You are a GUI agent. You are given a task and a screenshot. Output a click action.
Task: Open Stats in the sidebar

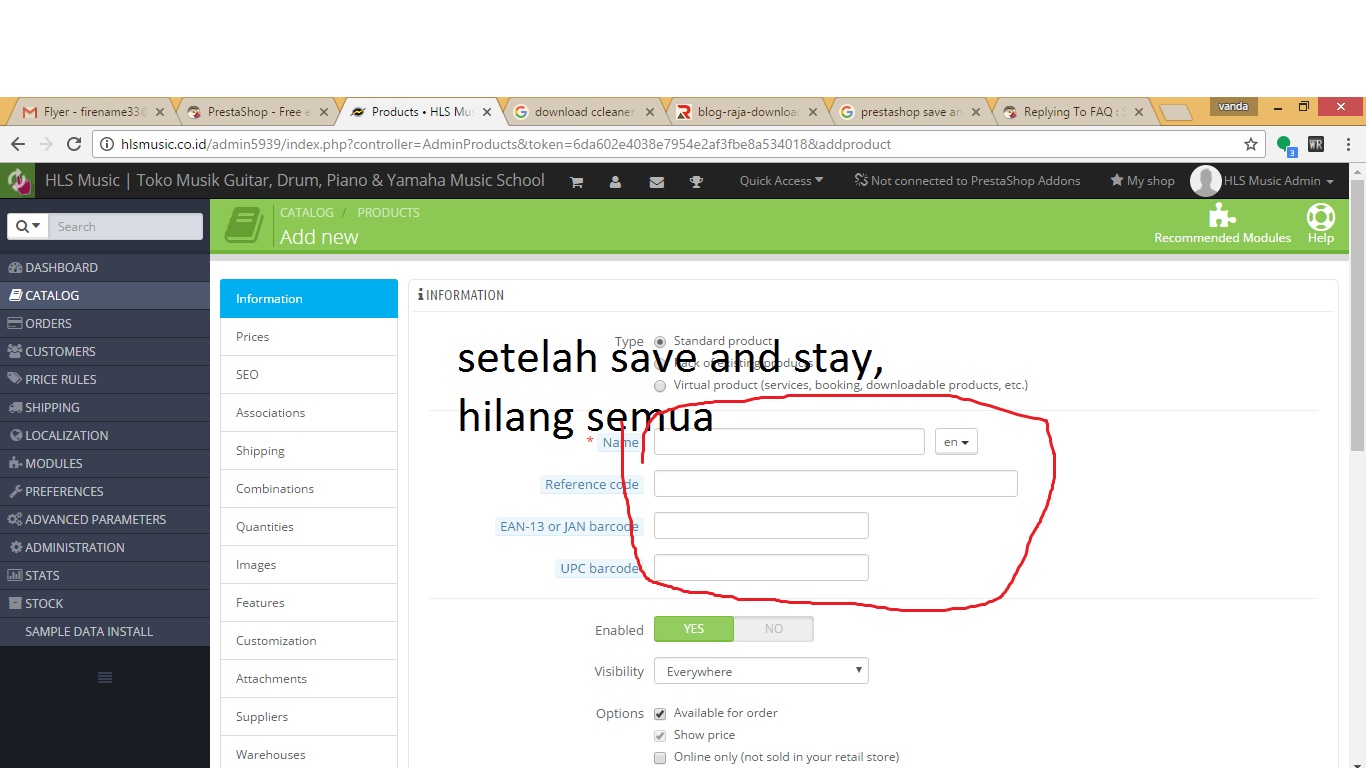[105, 575]
